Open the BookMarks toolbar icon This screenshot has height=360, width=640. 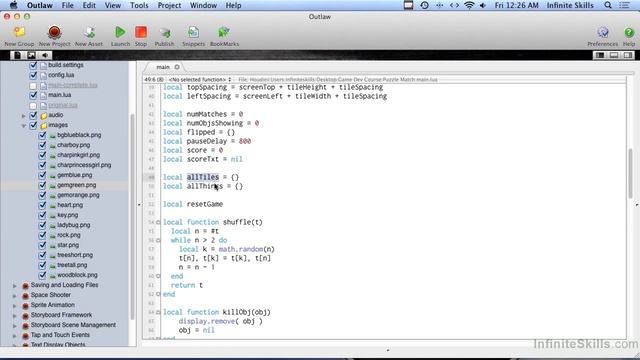coord(224,32)
